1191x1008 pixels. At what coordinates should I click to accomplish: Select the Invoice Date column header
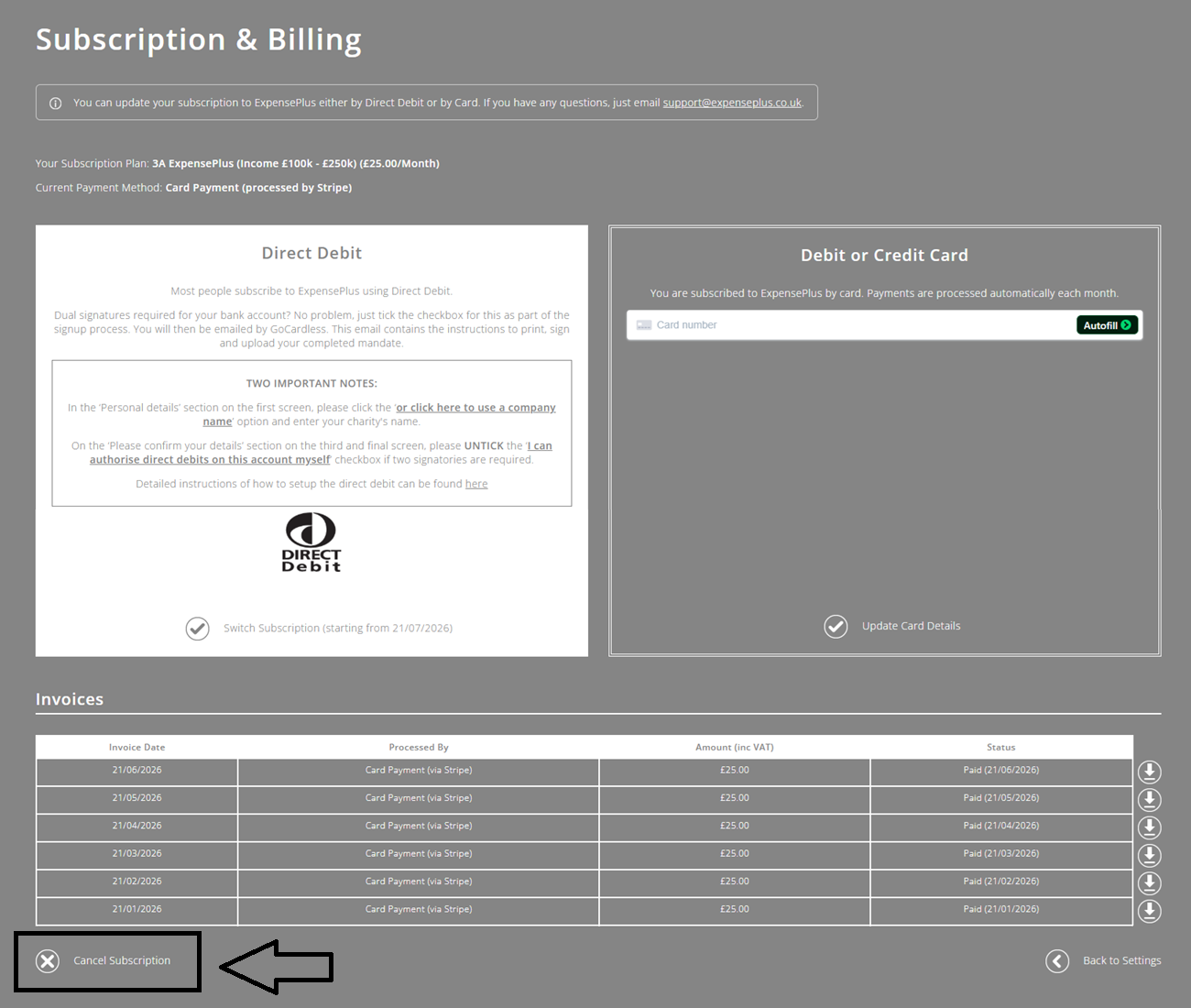click(x=137, y=747)
